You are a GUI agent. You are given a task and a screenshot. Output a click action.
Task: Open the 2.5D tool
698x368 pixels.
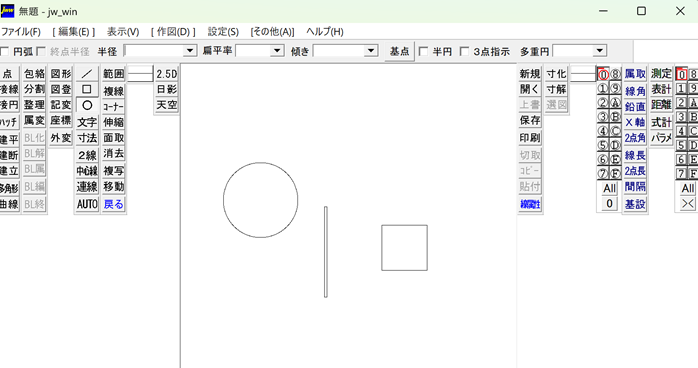tap(166, 74)
